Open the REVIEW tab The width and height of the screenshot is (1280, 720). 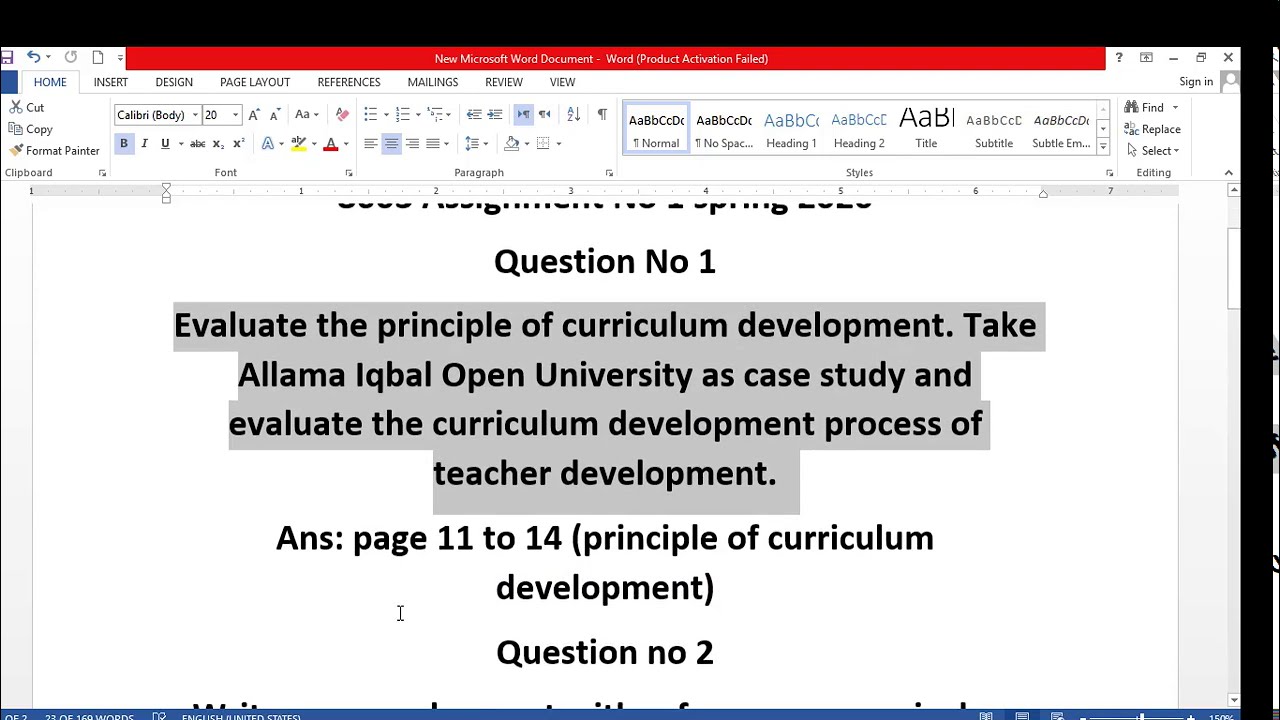504,82
